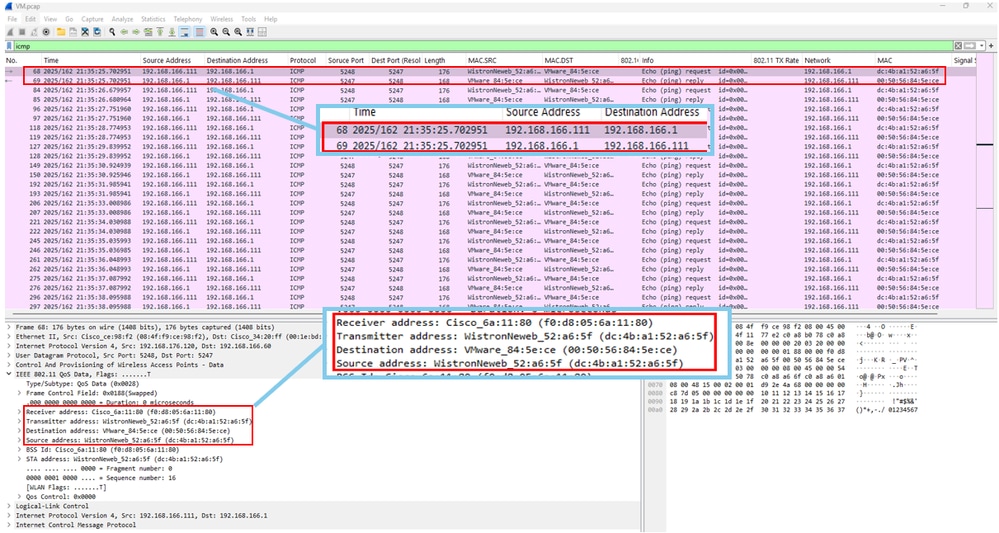This screenshot has width=999, height=533.
Task: Select packet number 245 row
Action: [491, 241]
